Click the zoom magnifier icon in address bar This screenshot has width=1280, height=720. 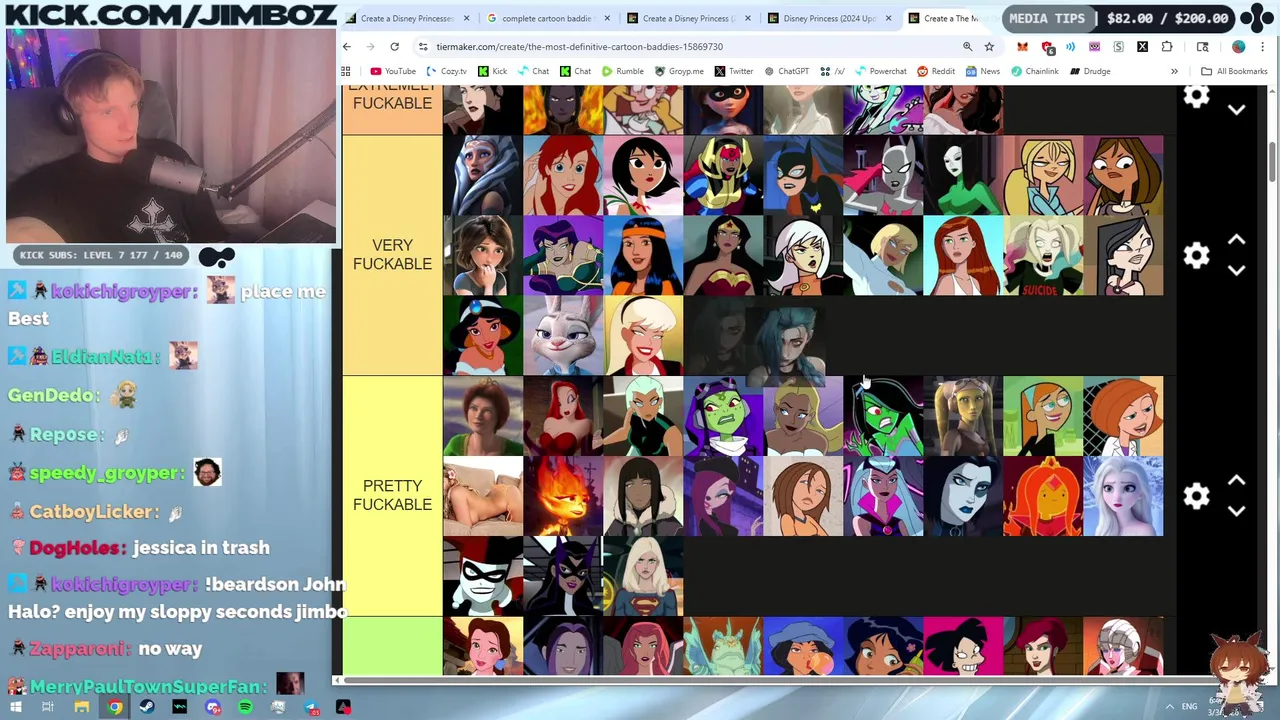coord(967,47)
